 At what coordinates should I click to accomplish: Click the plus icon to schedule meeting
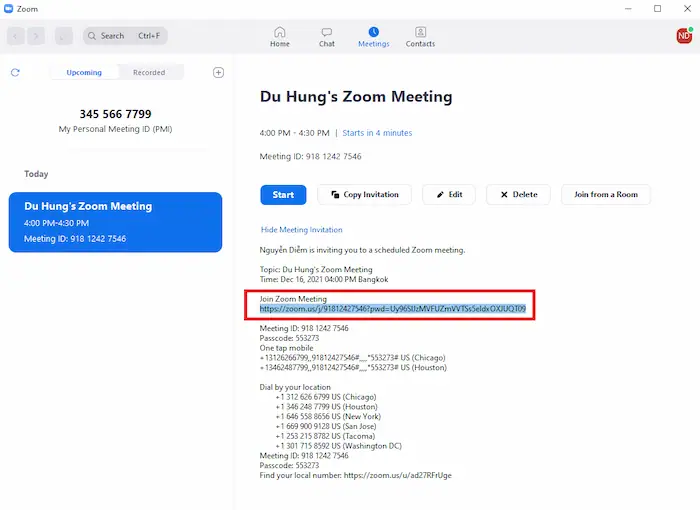pyautogui.click(x=219, y=73)
